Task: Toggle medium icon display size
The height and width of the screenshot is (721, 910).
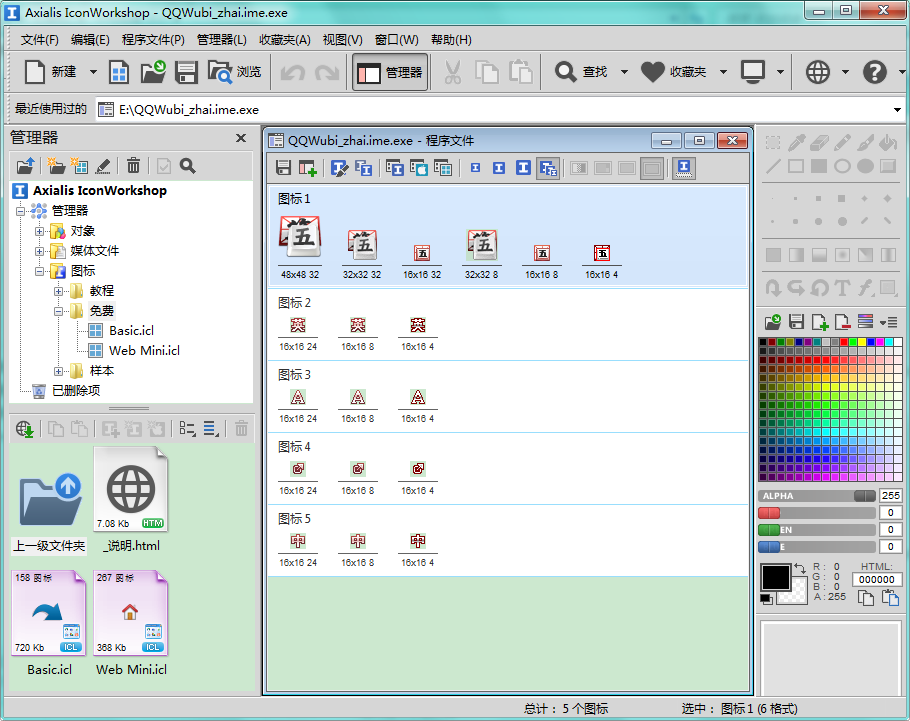Action: pos(499,168)
